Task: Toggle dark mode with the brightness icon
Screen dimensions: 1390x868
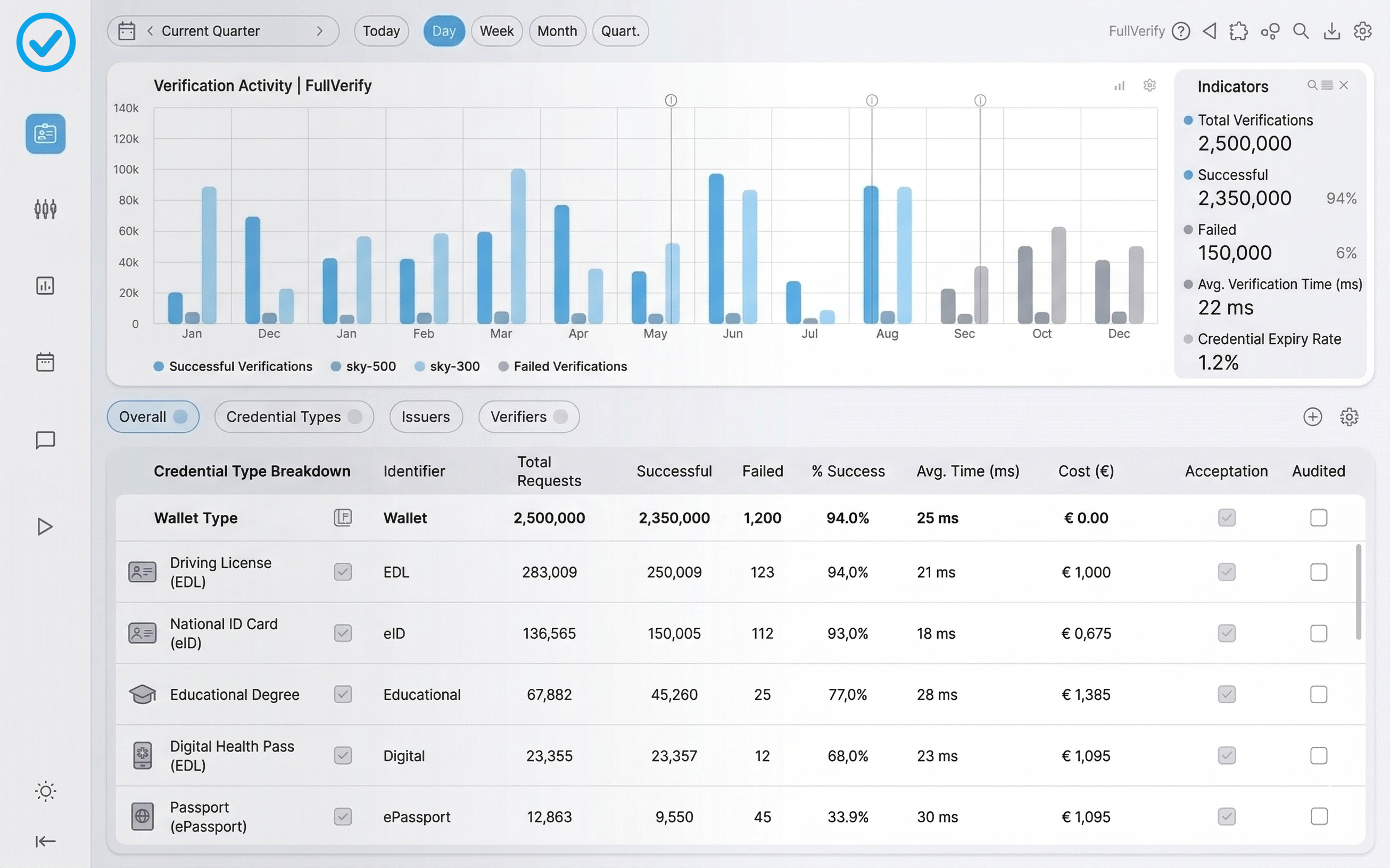Action: [x=45, y=791]
